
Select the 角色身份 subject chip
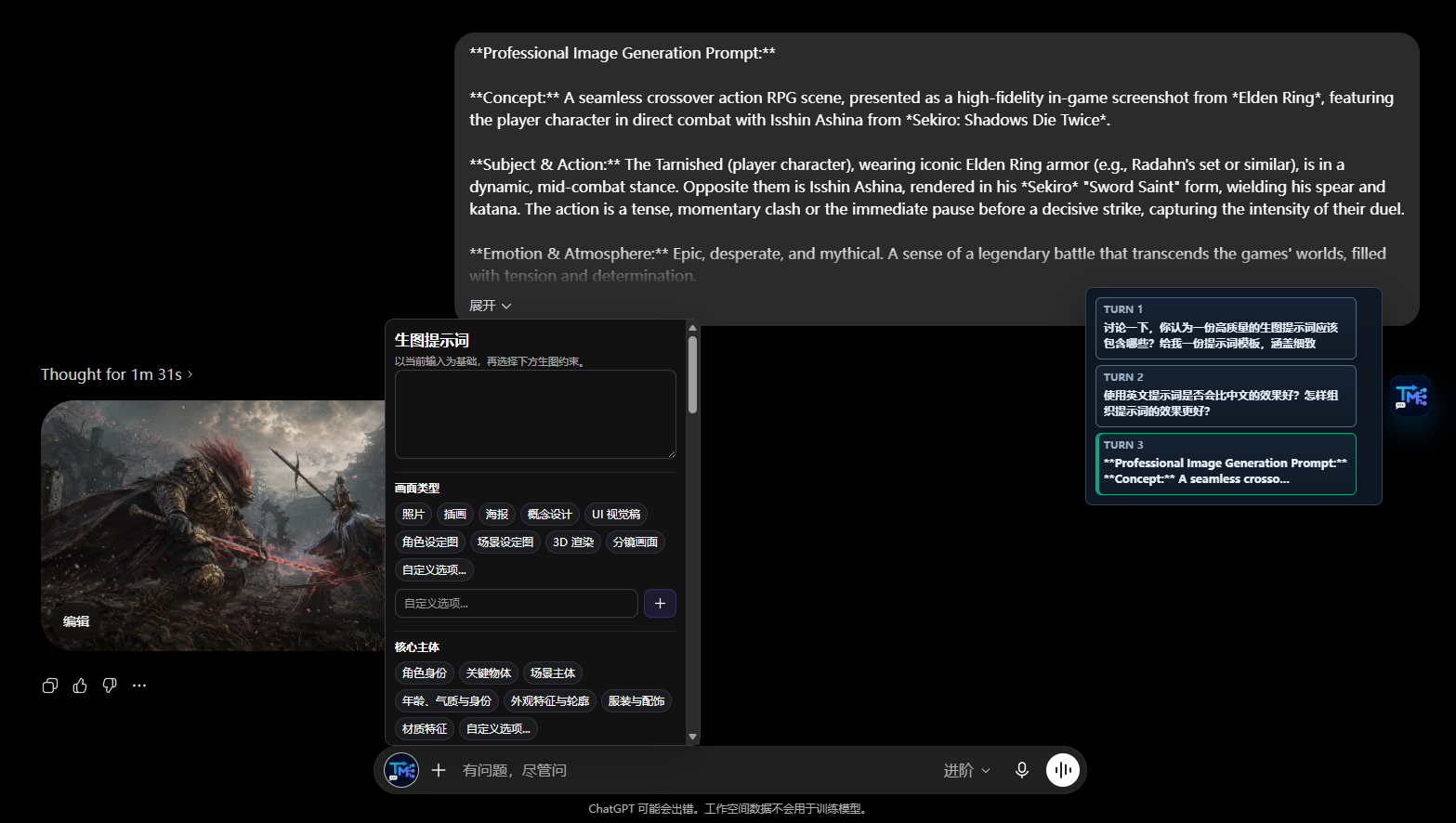click(x=425, y=673)
